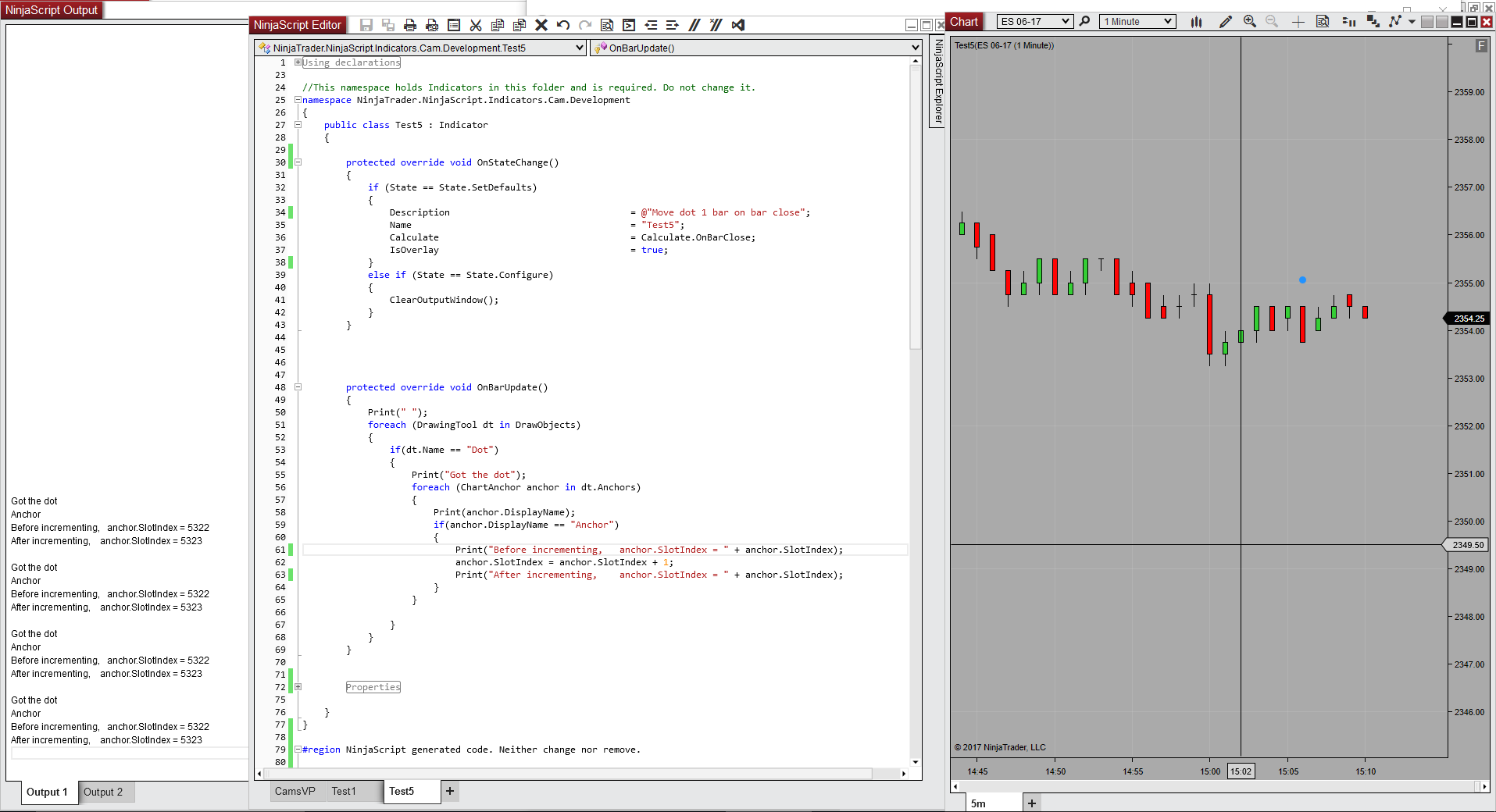Click the 15:02 time marker on chart axis
1496x812 pixels.
point(1241,771)
